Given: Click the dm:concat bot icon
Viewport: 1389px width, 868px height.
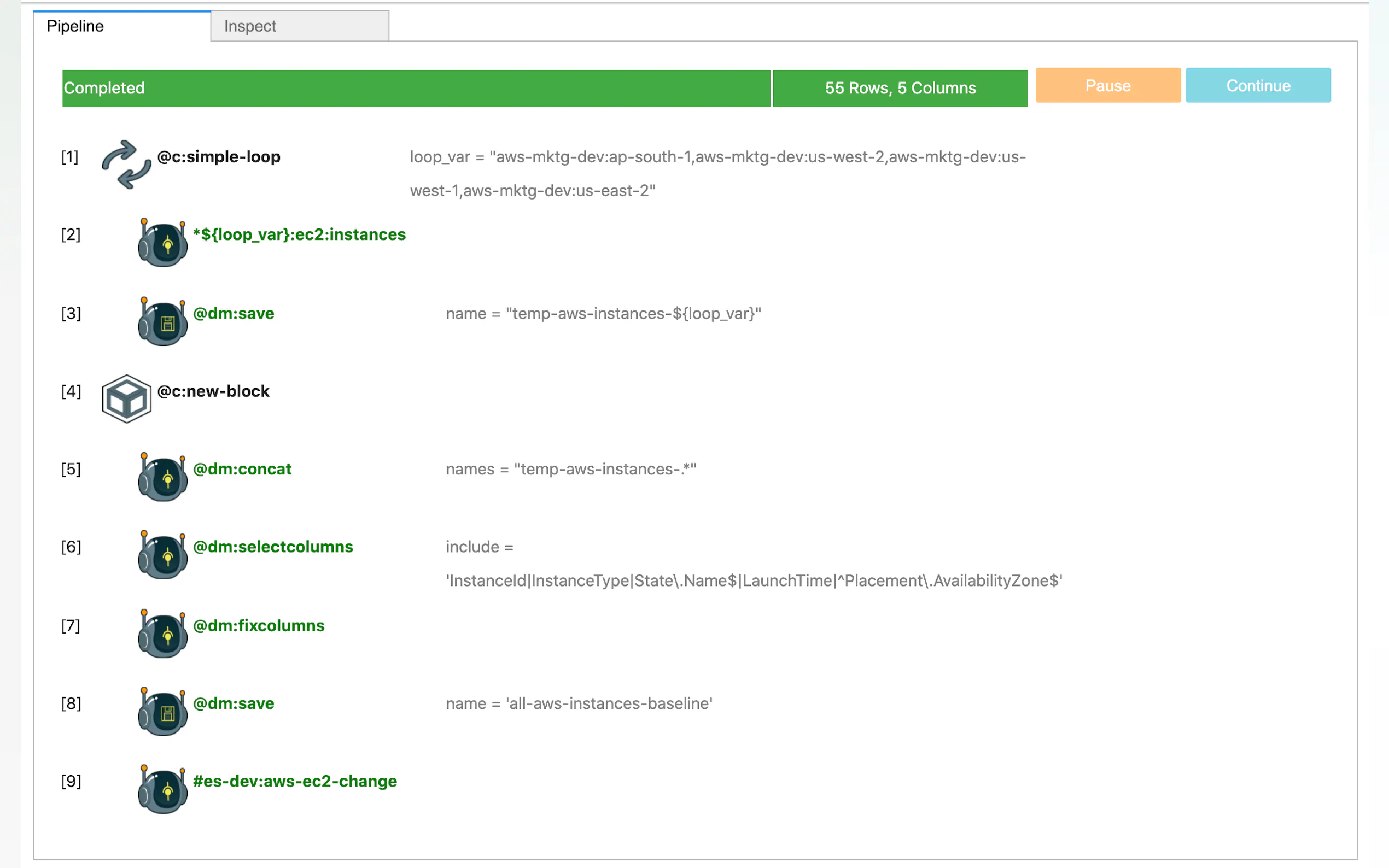Looking at the screenshot, I should (x=162, y=477).
